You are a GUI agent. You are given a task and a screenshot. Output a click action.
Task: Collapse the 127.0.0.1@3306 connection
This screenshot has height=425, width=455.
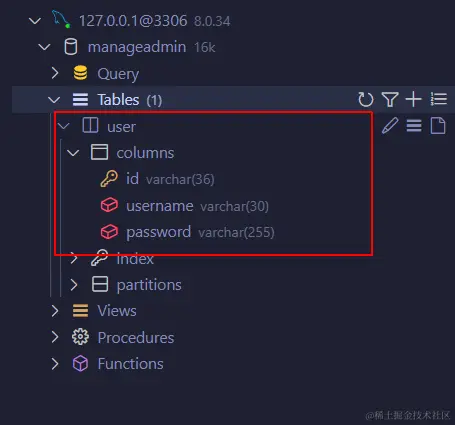35,21
